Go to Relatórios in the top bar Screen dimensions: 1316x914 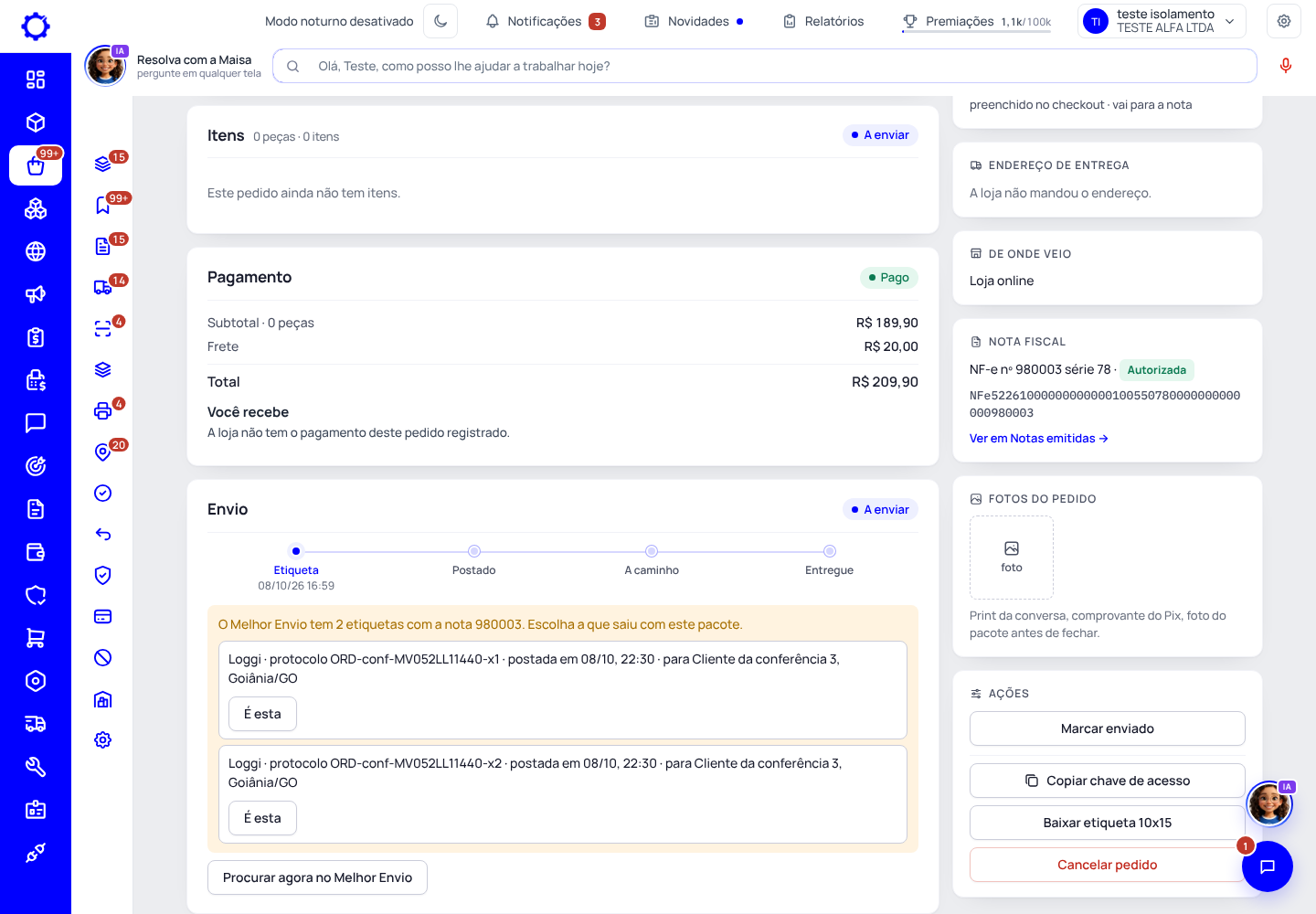click(823, 21)
